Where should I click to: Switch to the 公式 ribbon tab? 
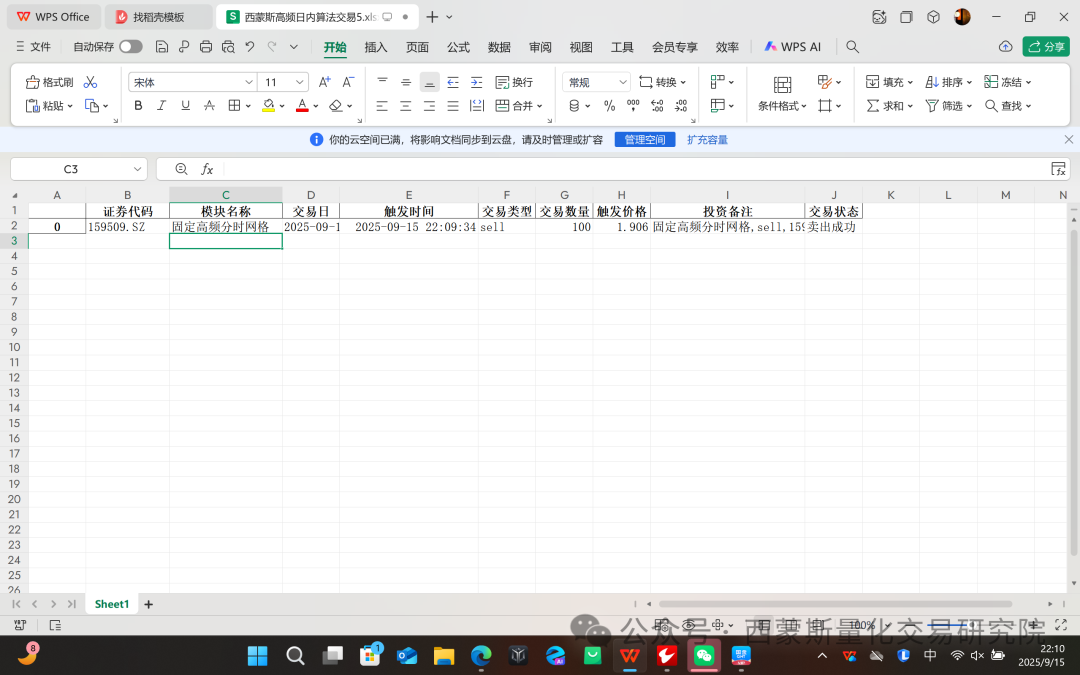coord(458,47)
